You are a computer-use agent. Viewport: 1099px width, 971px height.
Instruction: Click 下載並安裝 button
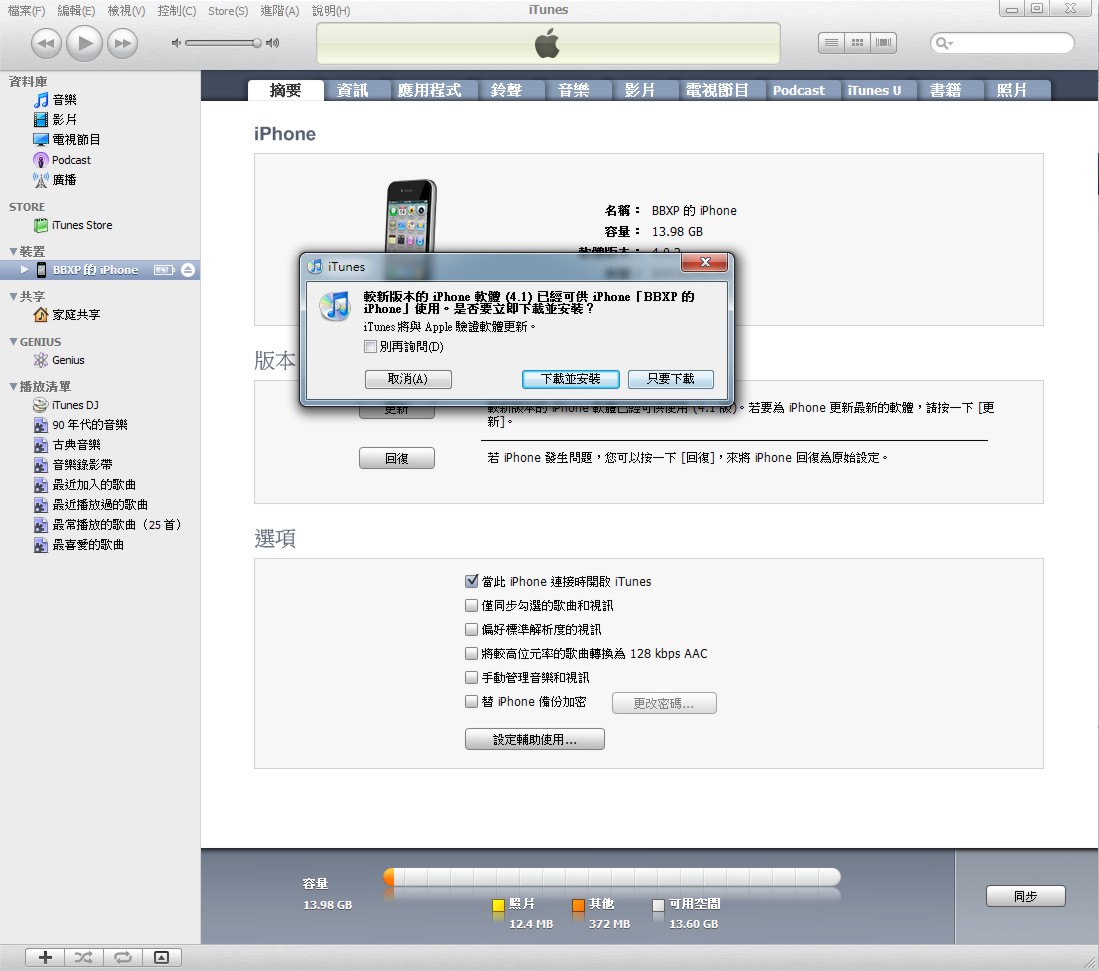point(571,379)
